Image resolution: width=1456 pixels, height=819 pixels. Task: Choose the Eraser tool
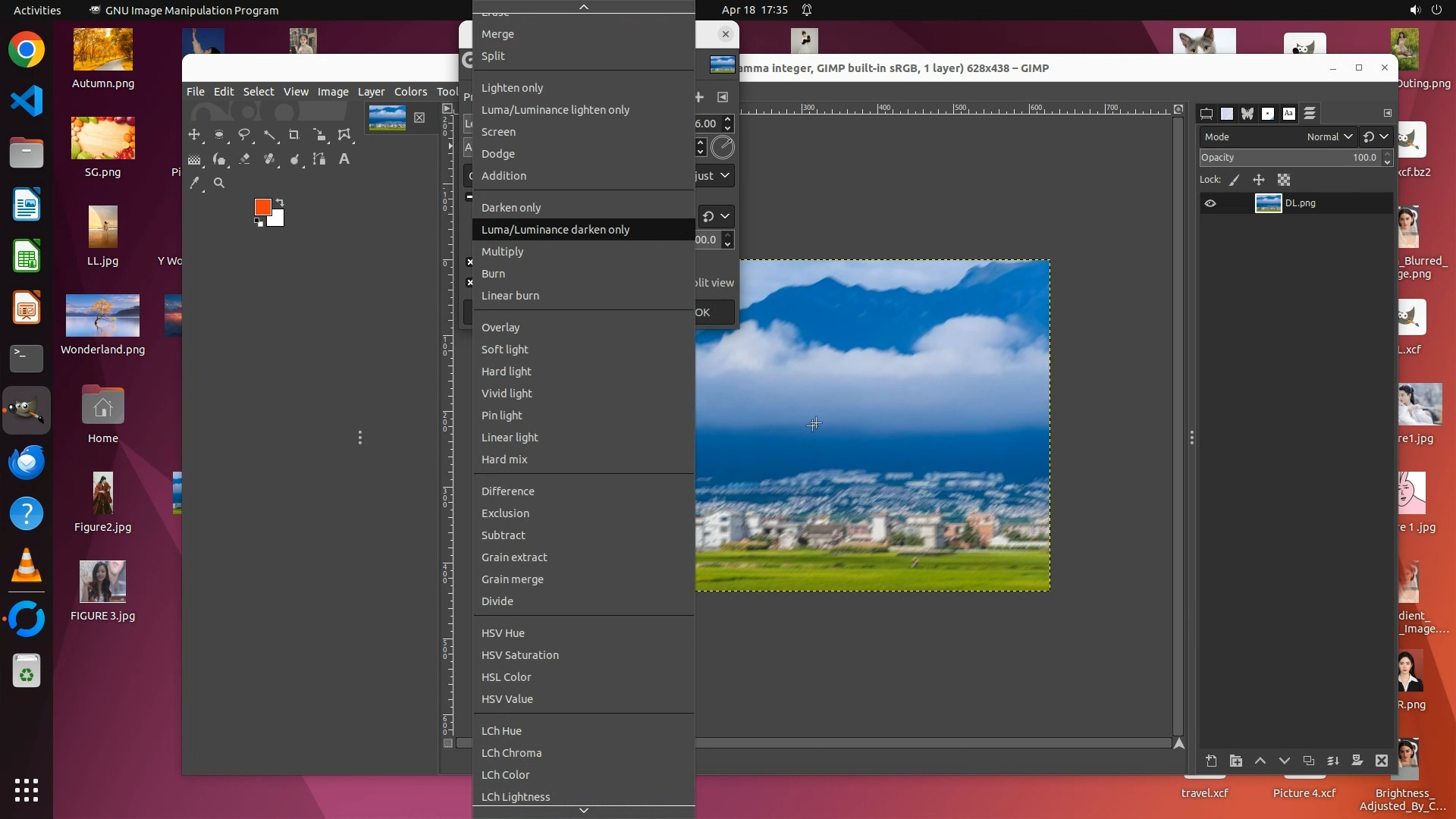(244, 159)
